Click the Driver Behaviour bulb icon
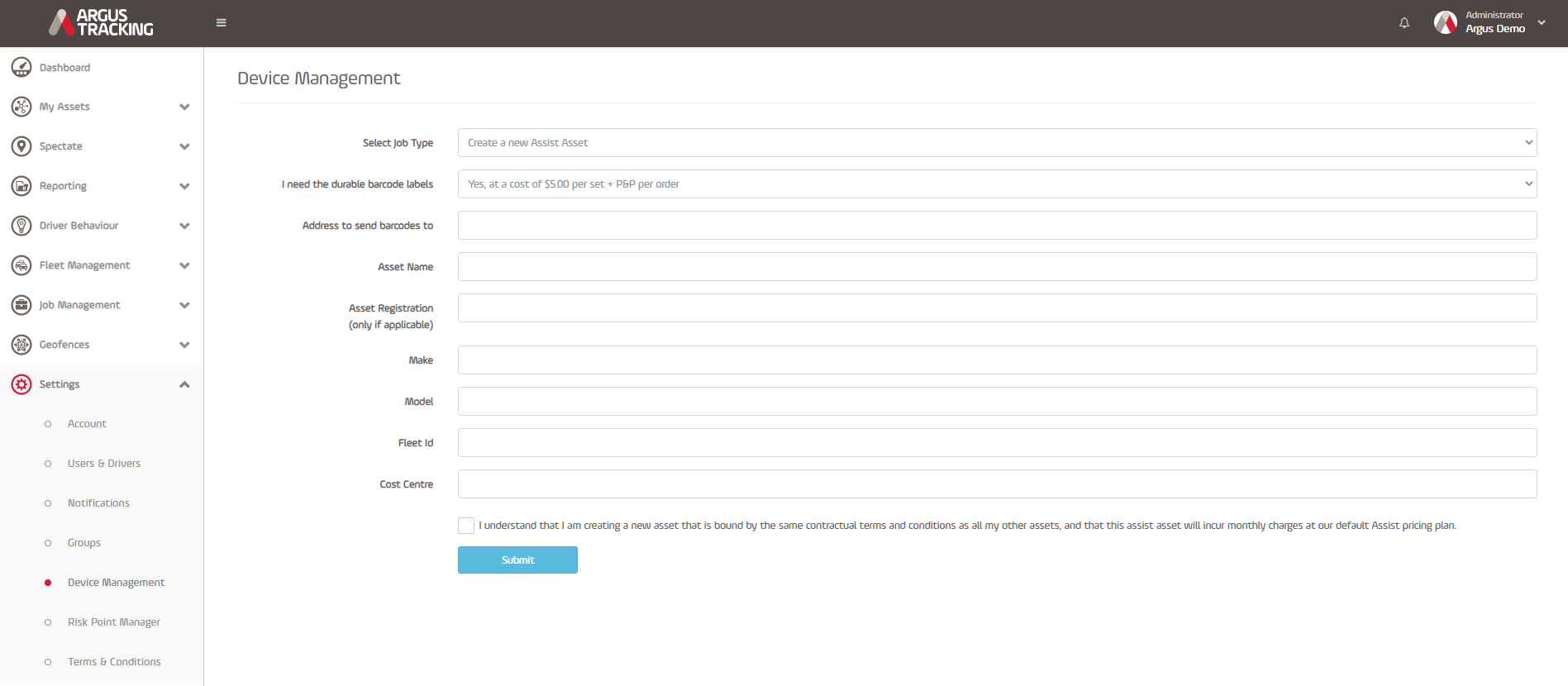This screenshot has width=1568, height=686. coord(21,226)
